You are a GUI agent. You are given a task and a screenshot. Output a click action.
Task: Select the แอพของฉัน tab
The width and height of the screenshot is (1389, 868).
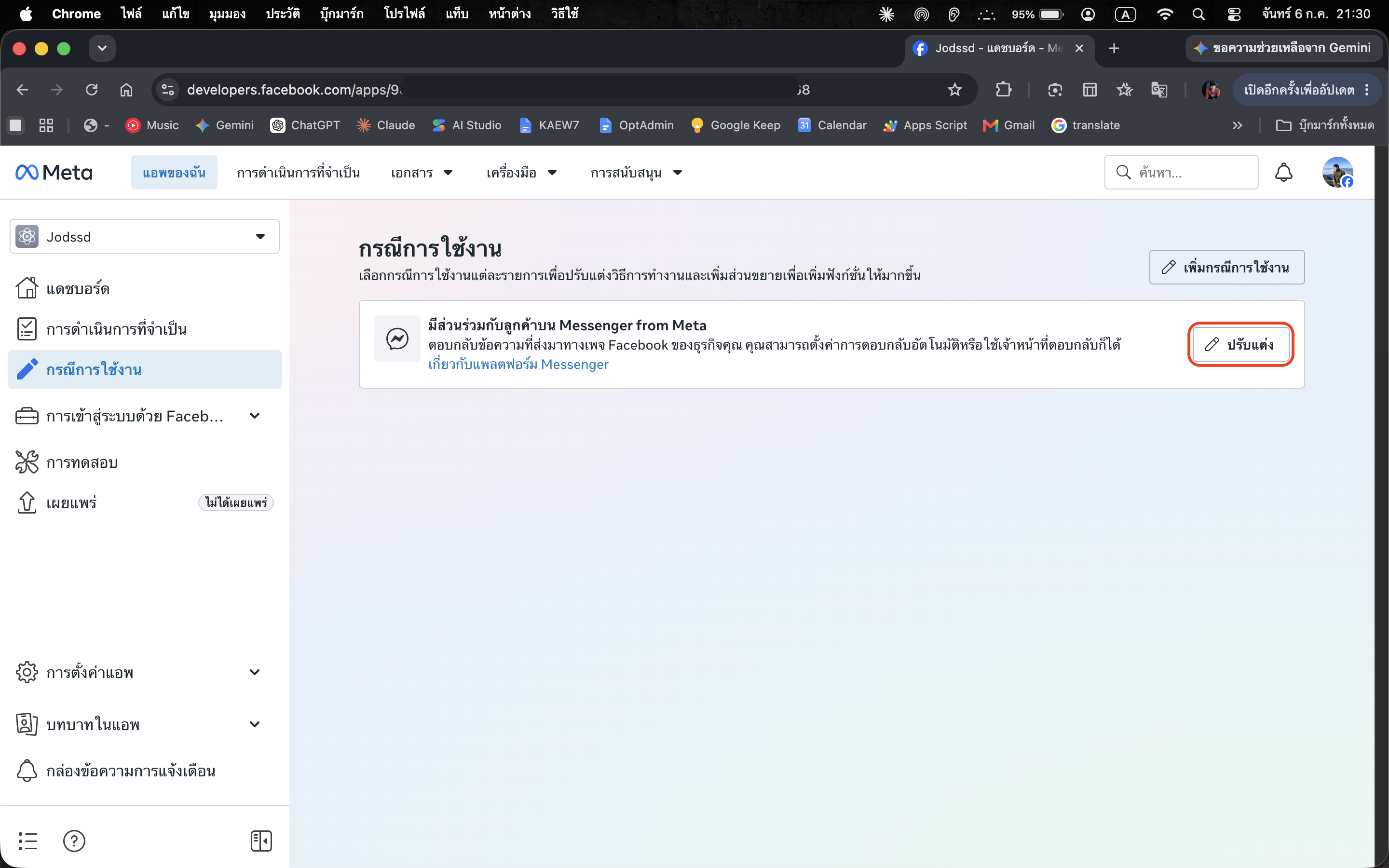[174, 172]
